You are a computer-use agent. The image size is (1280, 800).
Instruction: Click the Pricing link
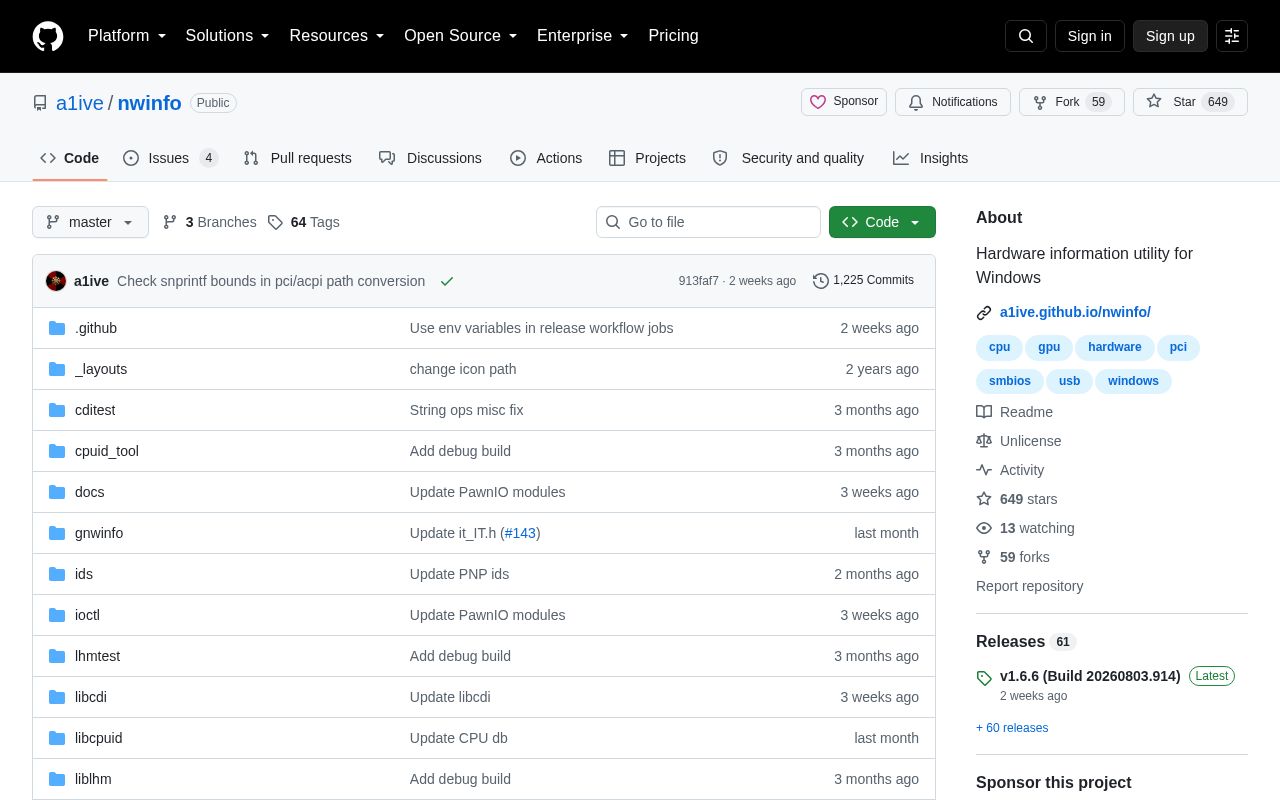tap(673, 36)
